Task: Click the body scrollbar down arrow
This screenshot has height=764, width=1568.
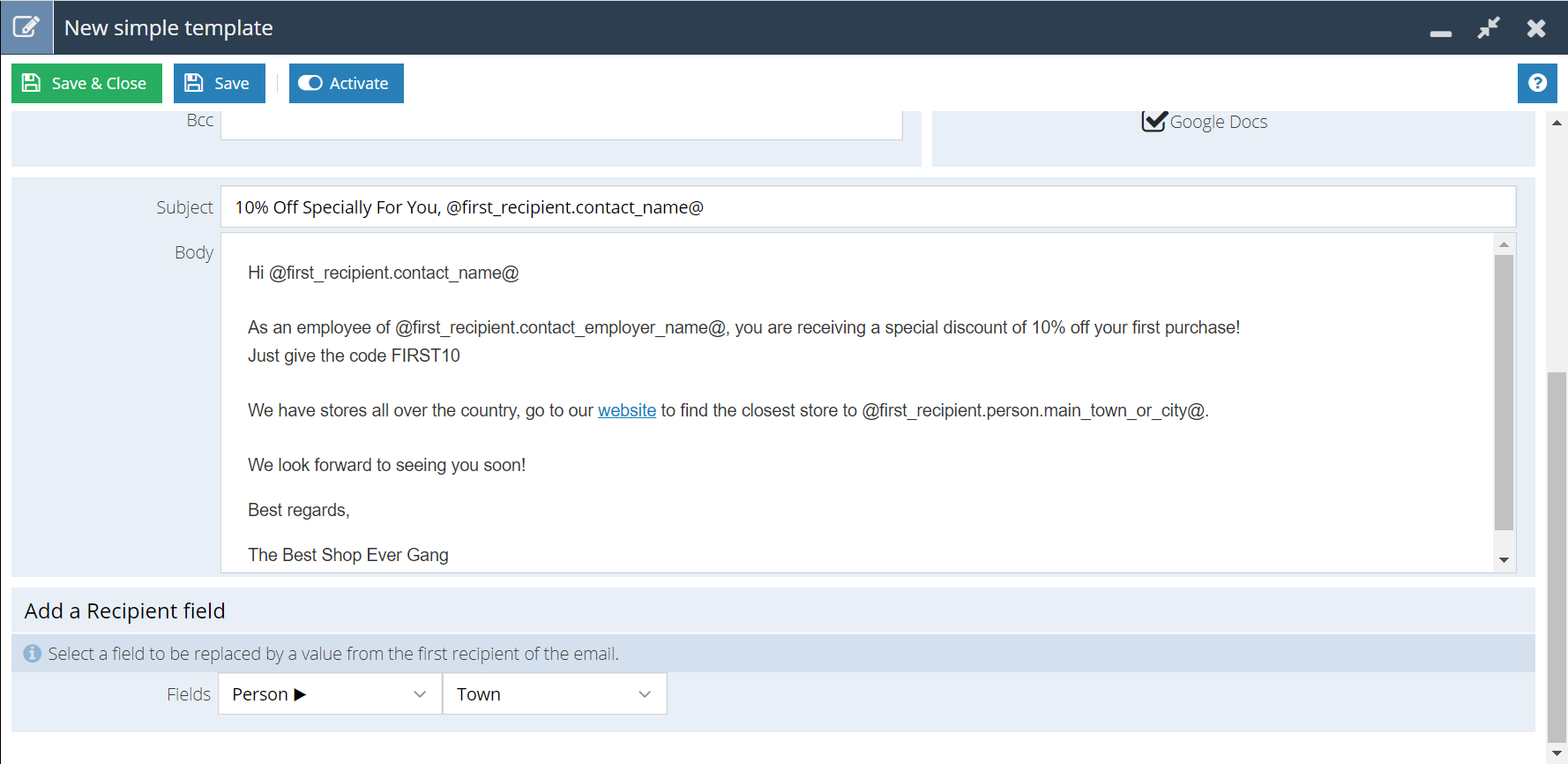Action: pos(1504,560)
